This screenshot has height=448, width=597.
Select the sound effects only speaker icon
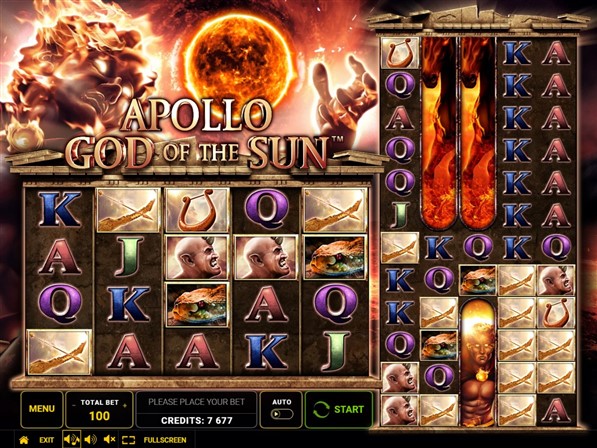pos(90,440)
